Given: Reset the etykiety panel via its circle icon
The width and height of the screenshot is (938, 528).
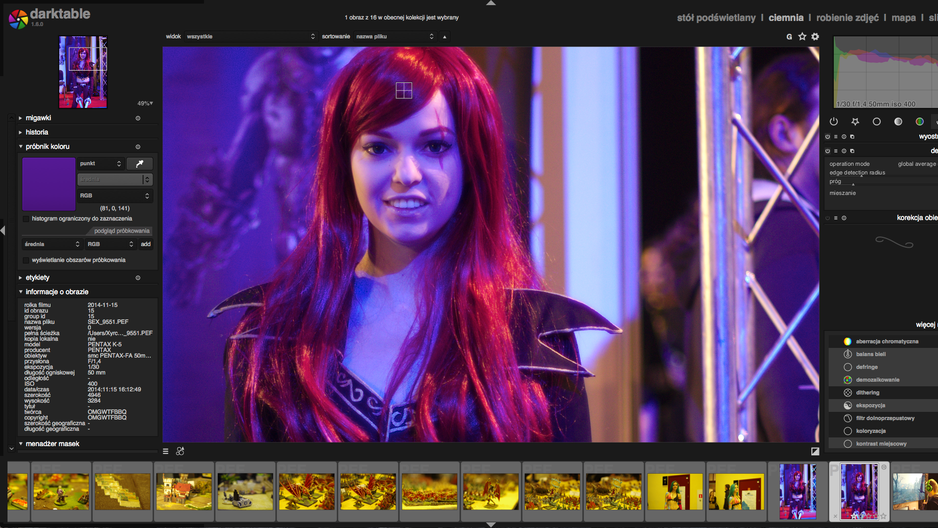Looking at the screenshot, I should (138, 278).
